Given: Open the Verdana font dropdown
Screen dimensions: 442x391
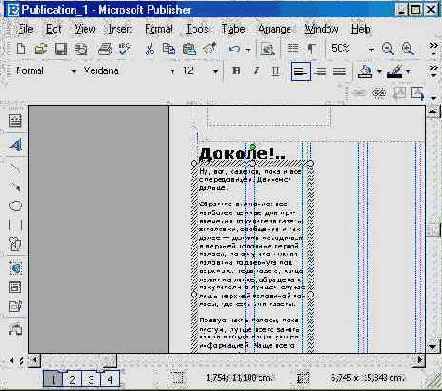Looking at the screenshot, I should pyautogui.click(x=172, y=71).
